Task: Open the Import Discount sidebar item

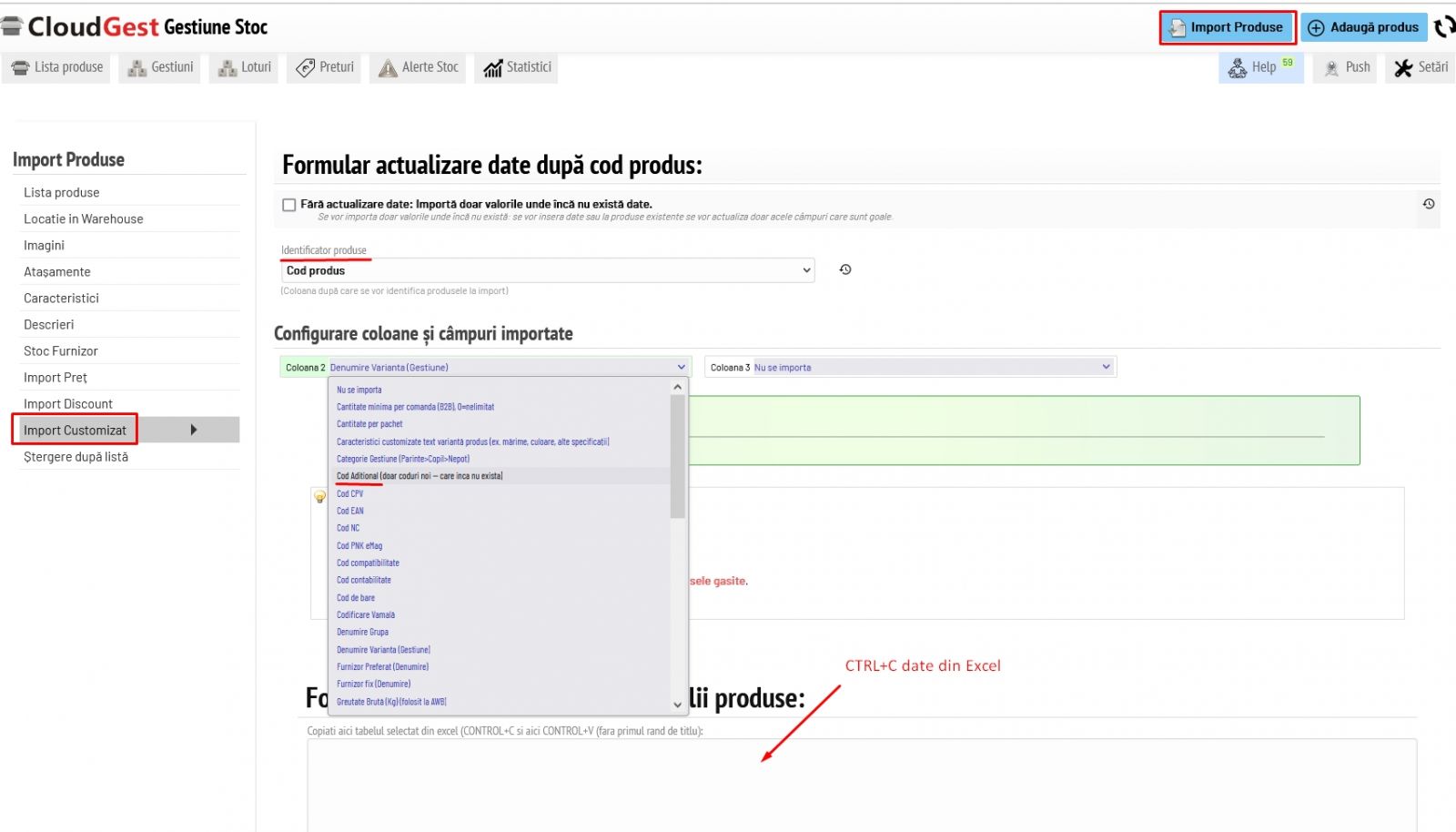Action: [67, 403]
